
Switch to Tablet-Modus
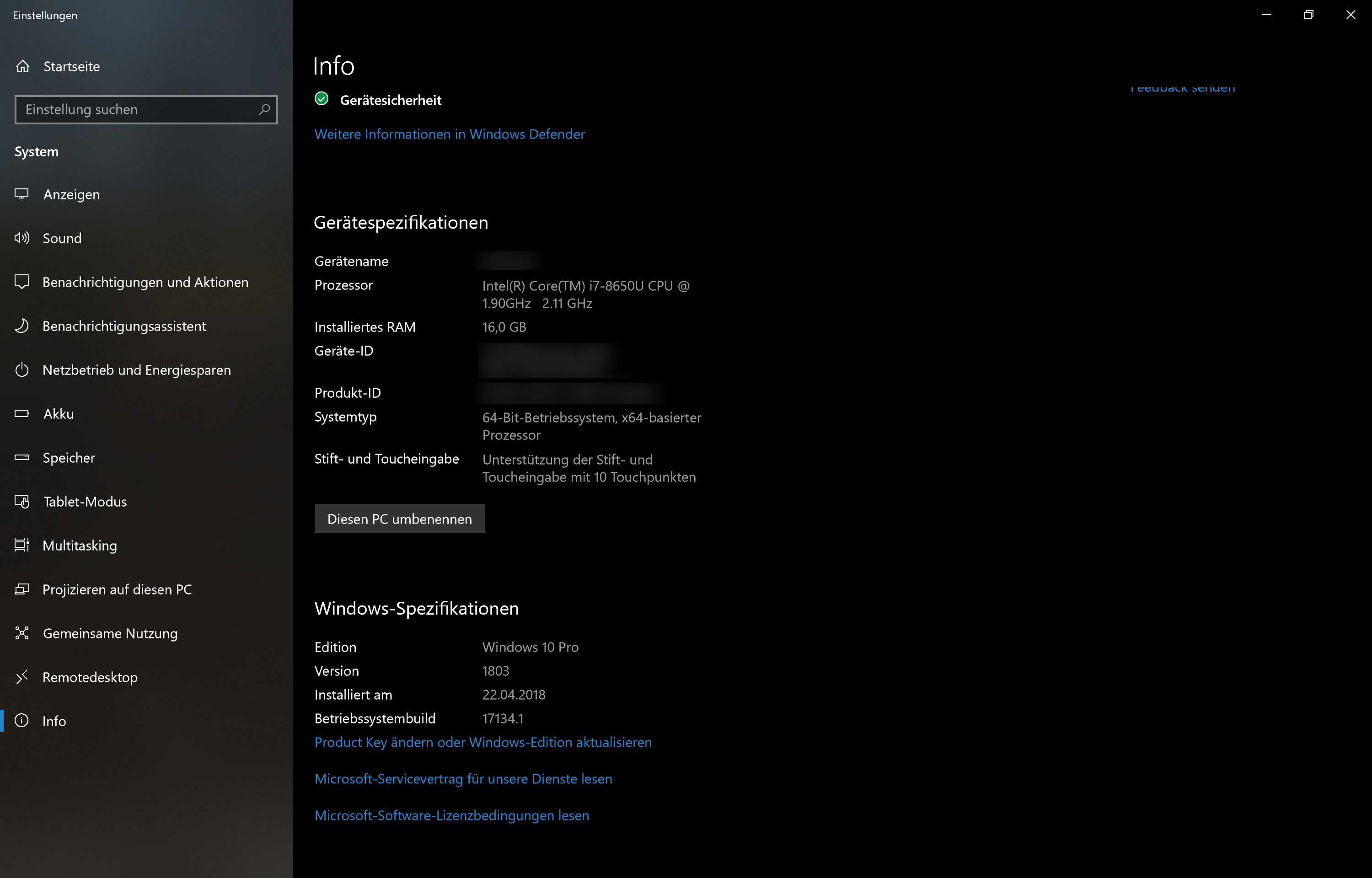[146, 502]
